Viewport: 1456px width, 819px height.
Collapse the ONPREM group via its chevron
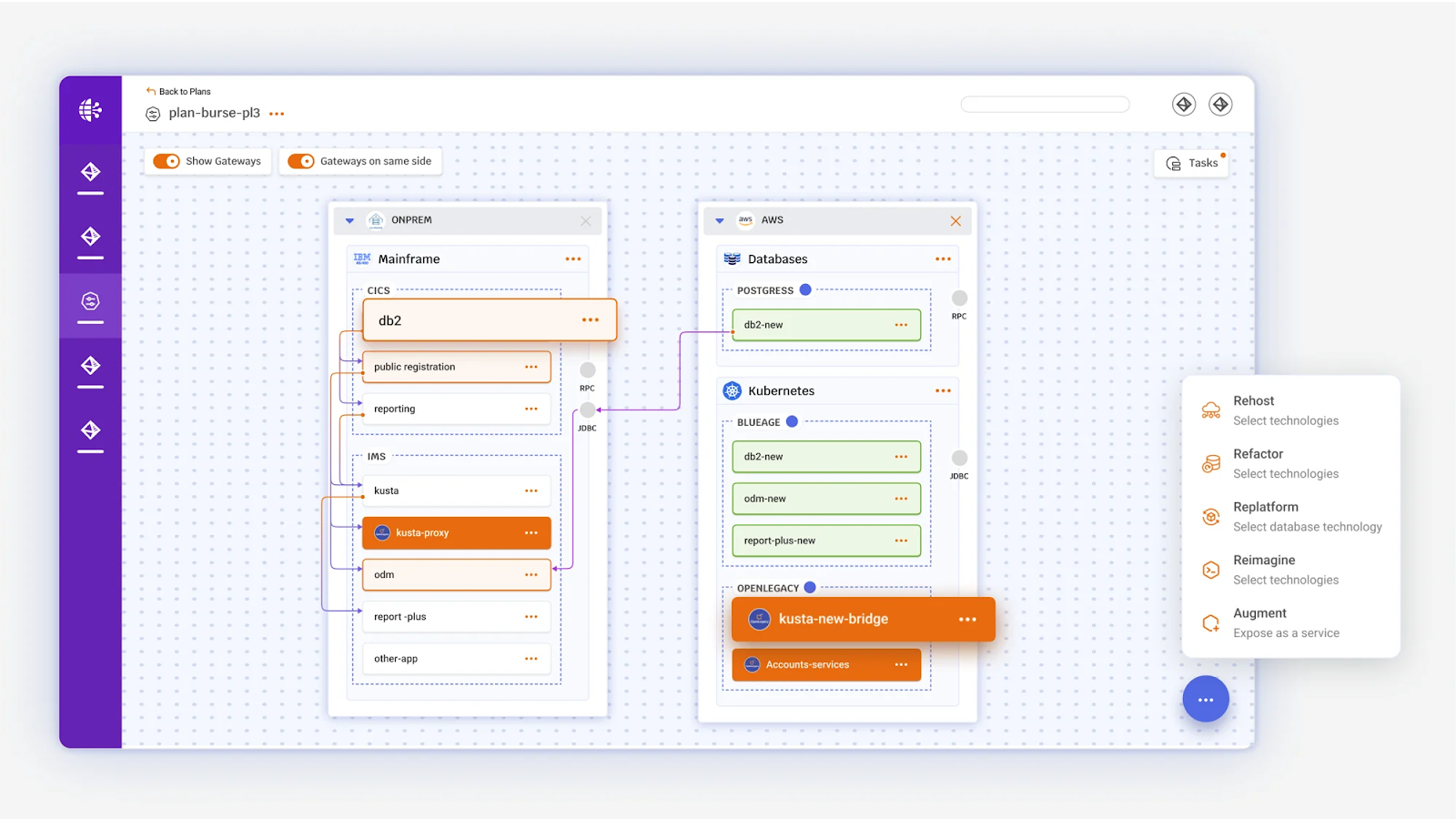point(349,219)
